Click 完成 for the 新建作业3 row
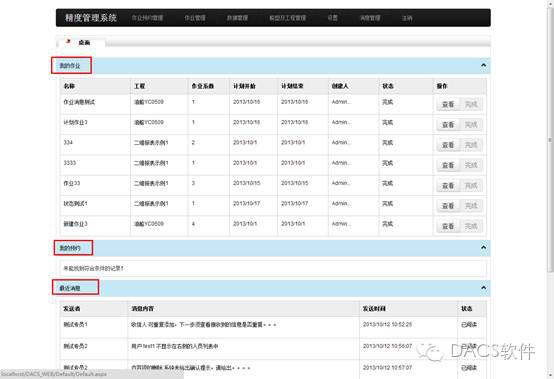Viewport: 554px width, 379px height. pyautogui.click(x=471, y=226)
